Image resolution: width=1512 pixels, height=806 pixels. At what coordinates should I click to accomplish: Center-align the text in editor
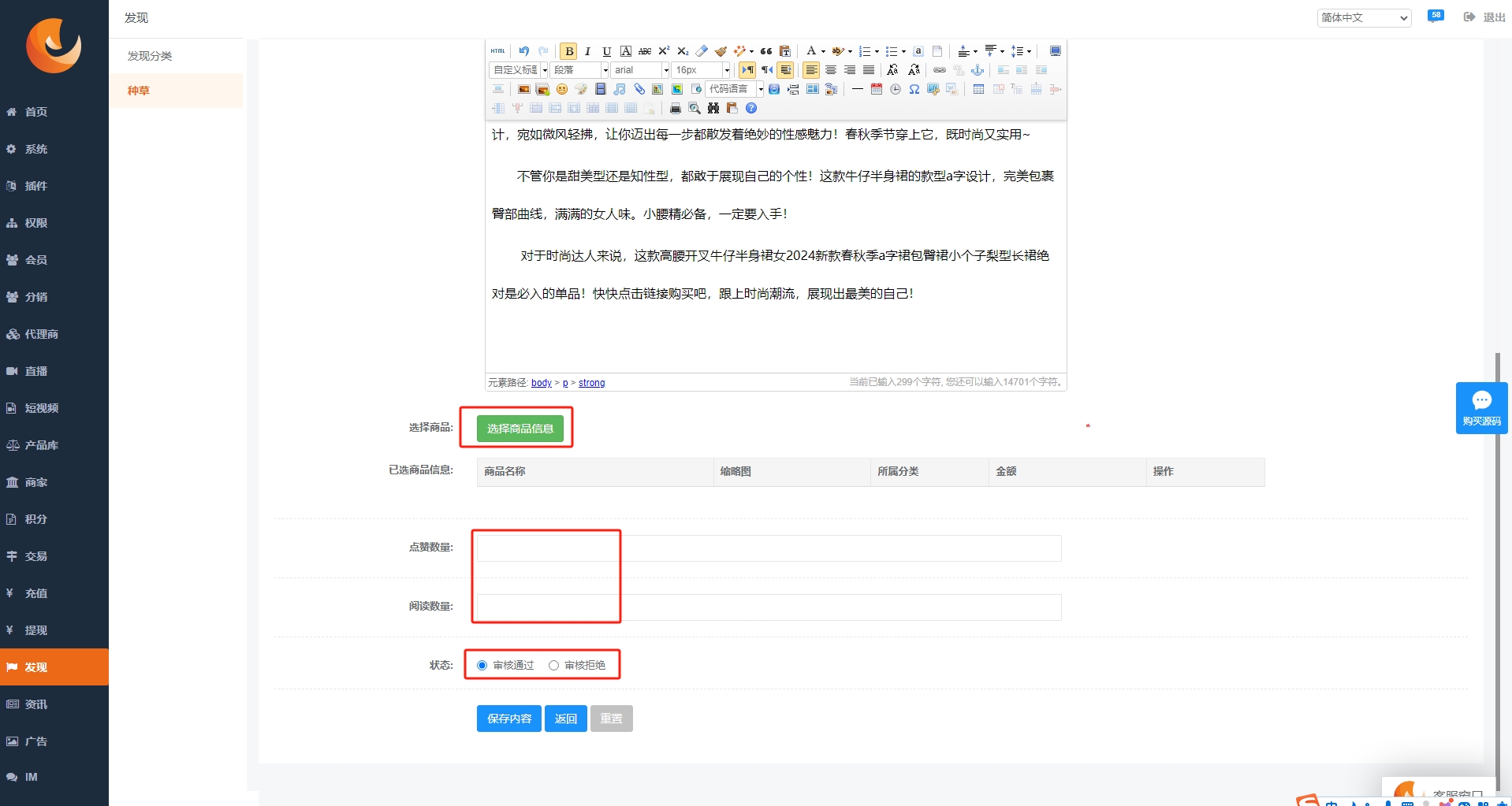click(830, 70)
